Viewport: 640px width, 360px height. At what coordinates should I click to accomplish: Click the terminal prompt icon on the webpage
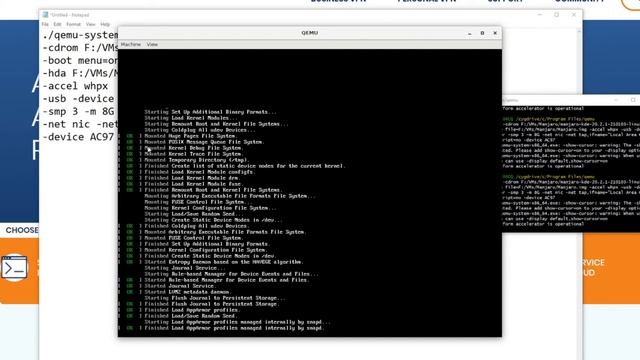coord(14,268)
